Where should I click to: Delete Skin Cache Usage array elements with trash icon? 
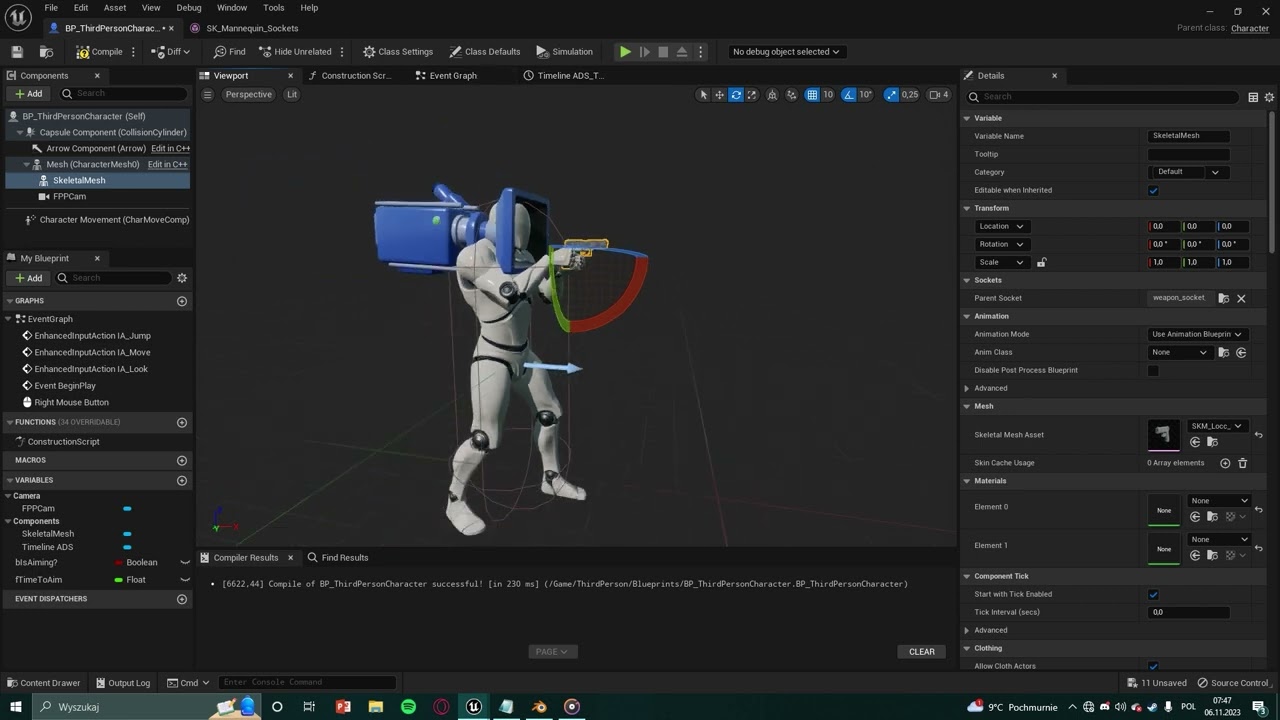[x=1243, y=463]
